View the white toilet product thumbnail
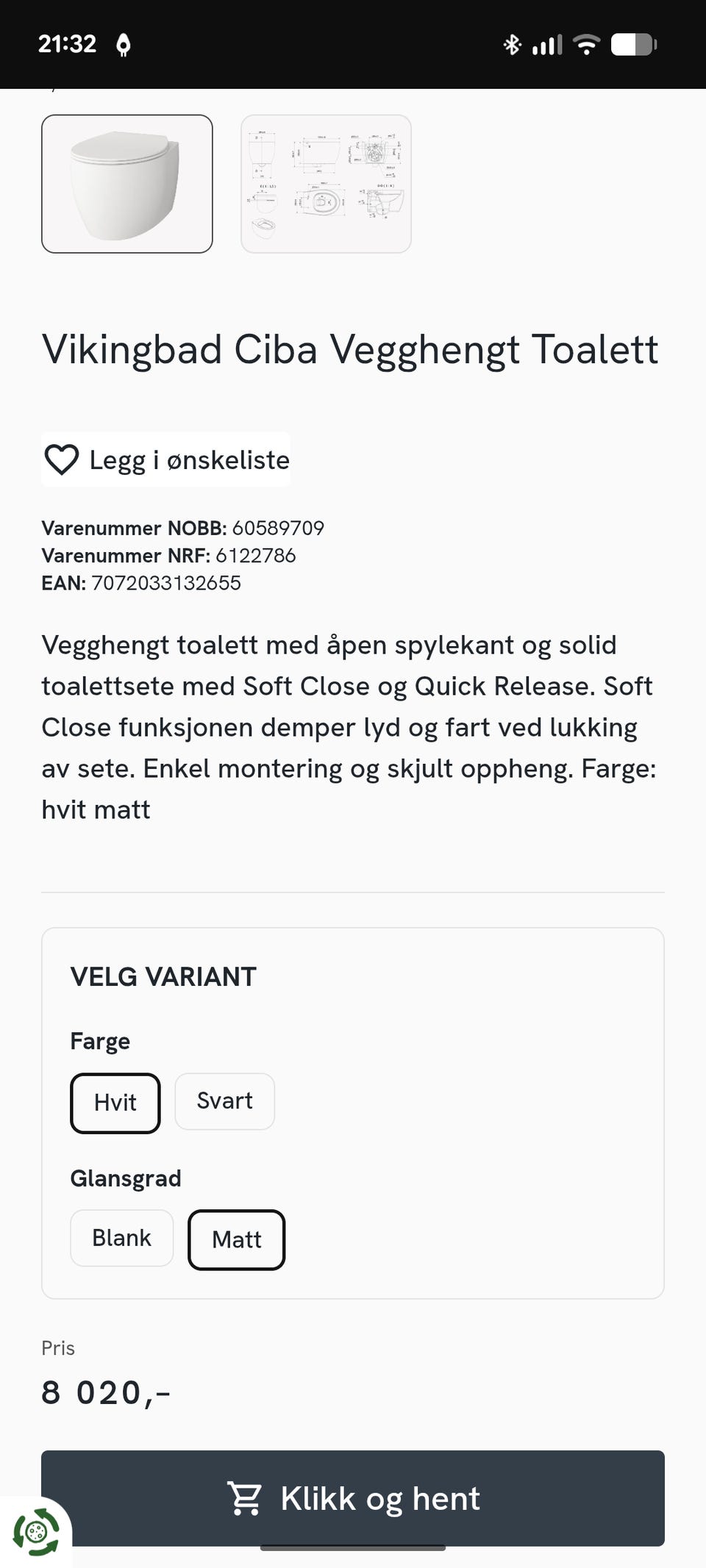Viewport: 706px width, 1568px height. 127,184
